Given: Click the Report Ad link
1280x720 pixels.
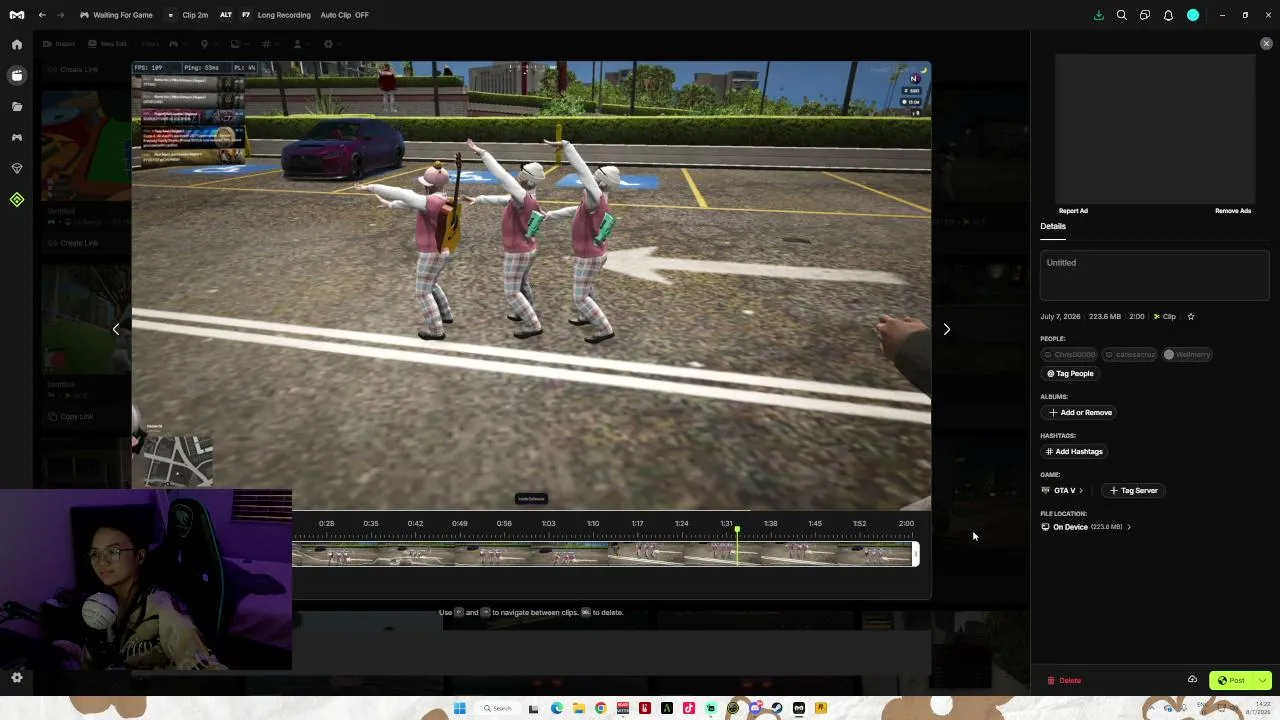Looking at the screenshot, I should (1073, 211).
